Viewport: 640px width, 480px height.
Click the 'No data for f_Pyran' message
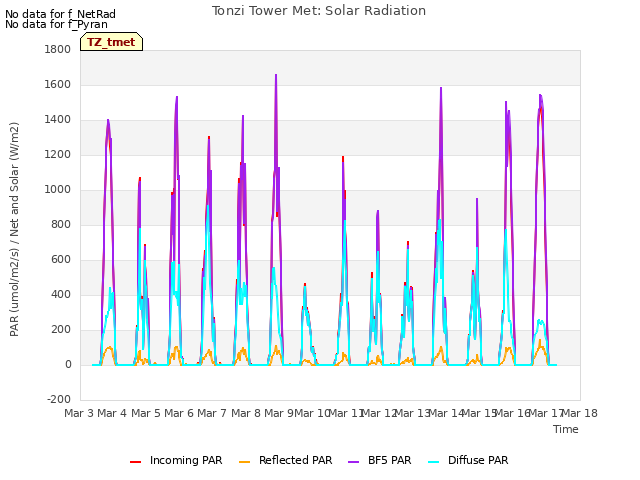tap(56, 24)
